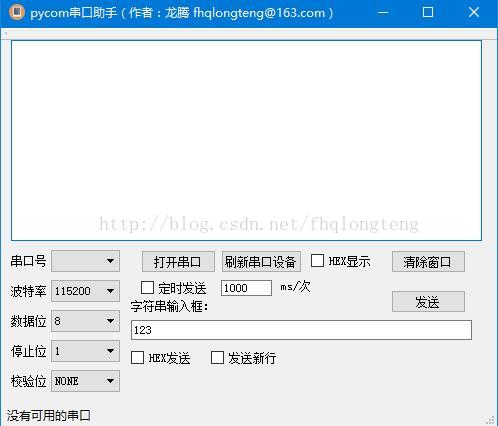Click the 打开串口 button
Viewport: 498px width, 426px height.
[x=178, y=262]
